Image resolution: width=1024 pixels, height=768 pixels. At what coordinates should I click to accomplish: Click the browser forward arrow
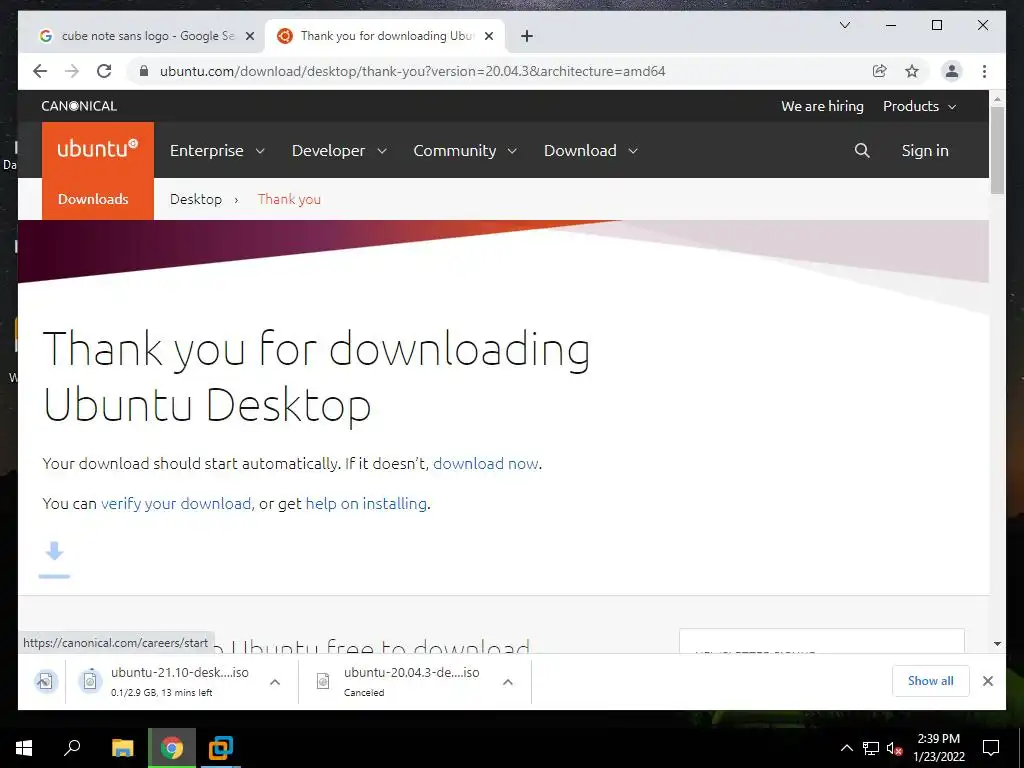pos(72,71)
